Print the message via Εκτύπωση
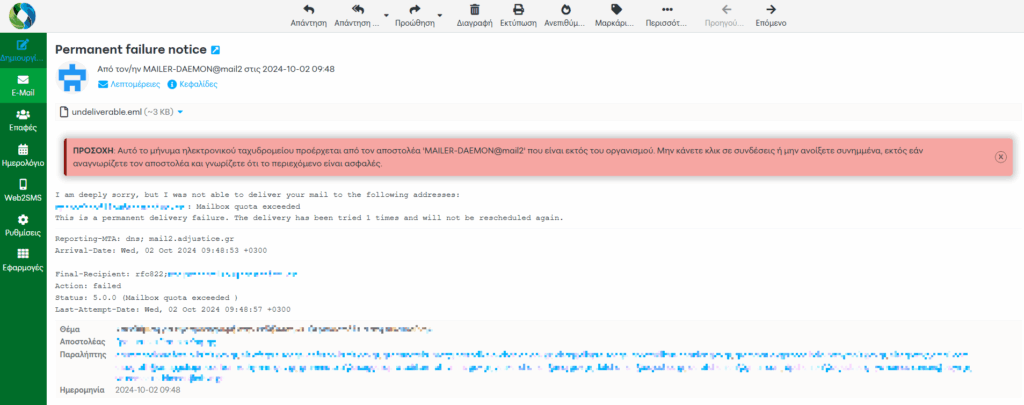The image size is (1024, 405). click(x=519, y=14)
